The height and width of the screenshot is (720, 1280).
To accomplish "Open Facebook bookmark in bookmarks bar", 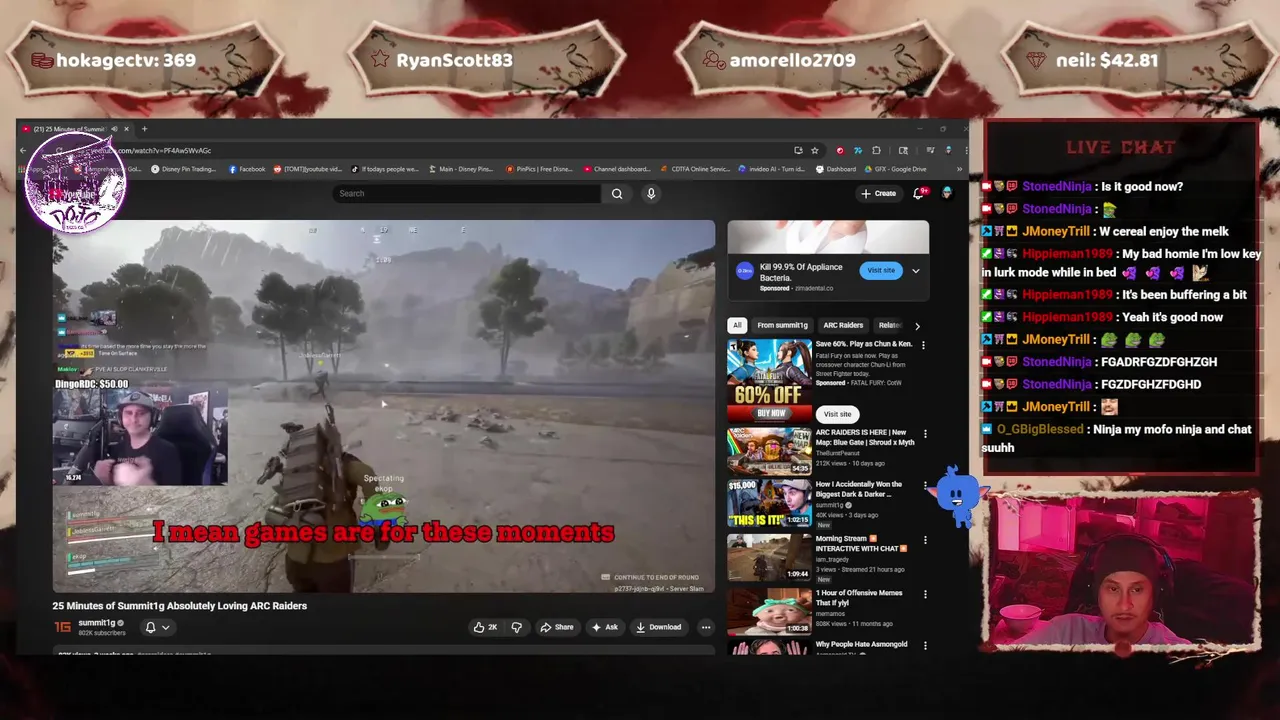I will [247, 169].
